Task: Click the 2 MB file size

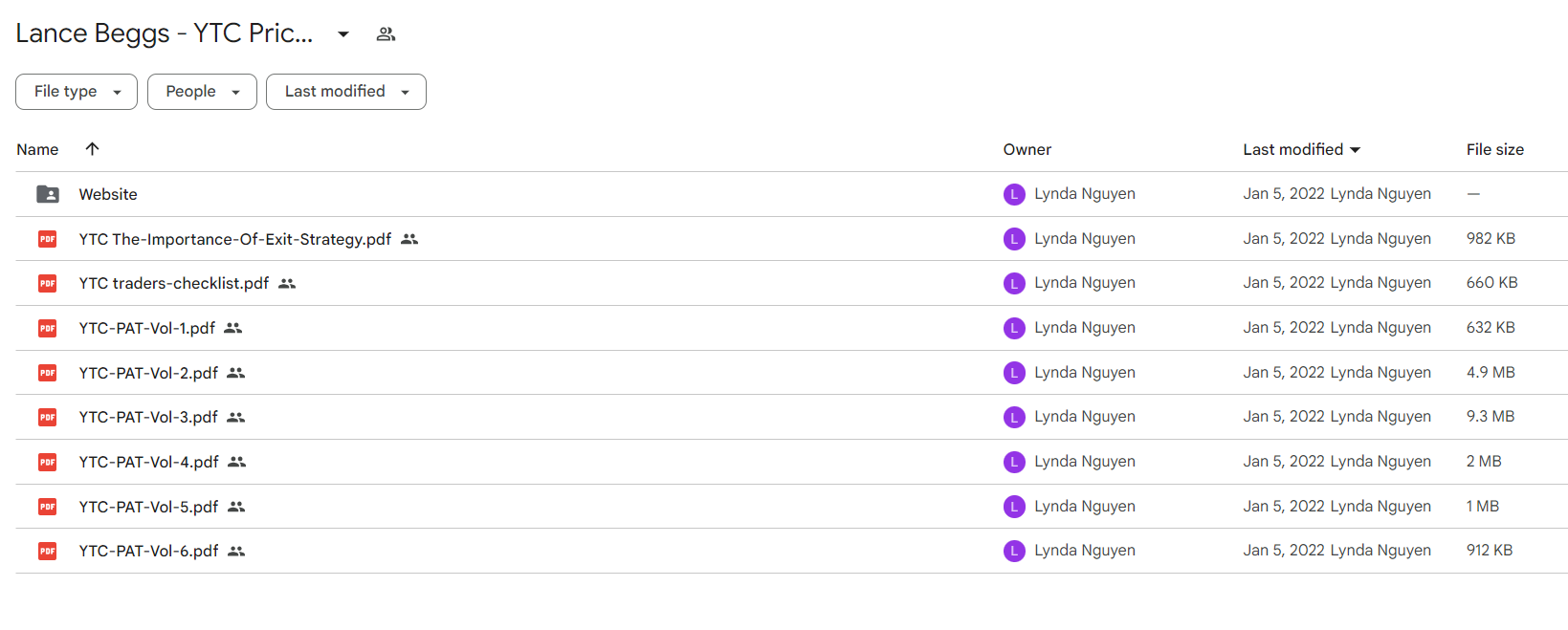Action: tap(1484, 462)
